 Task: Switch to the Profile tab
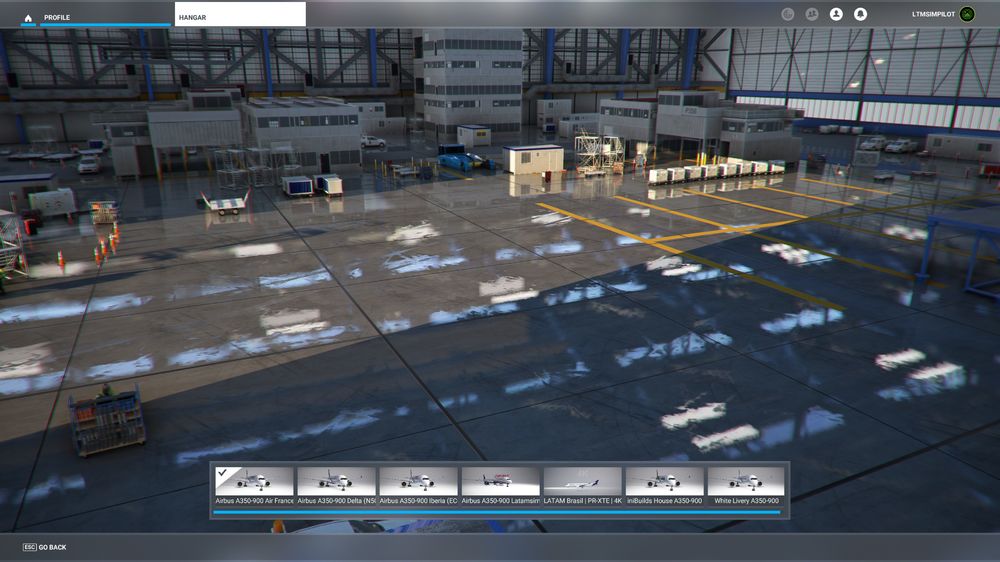coord(57,18)
